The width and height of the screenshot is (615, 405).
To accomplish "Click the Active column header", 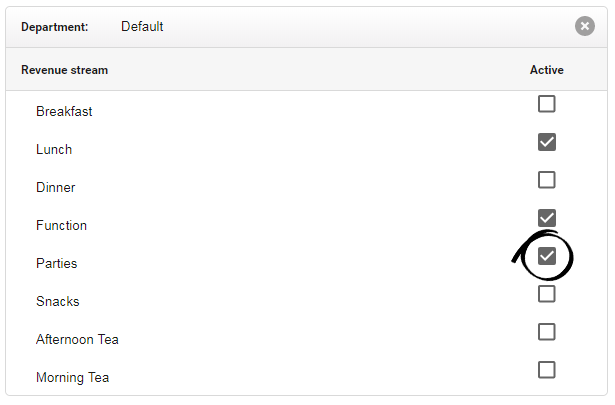I will point(546,70).
